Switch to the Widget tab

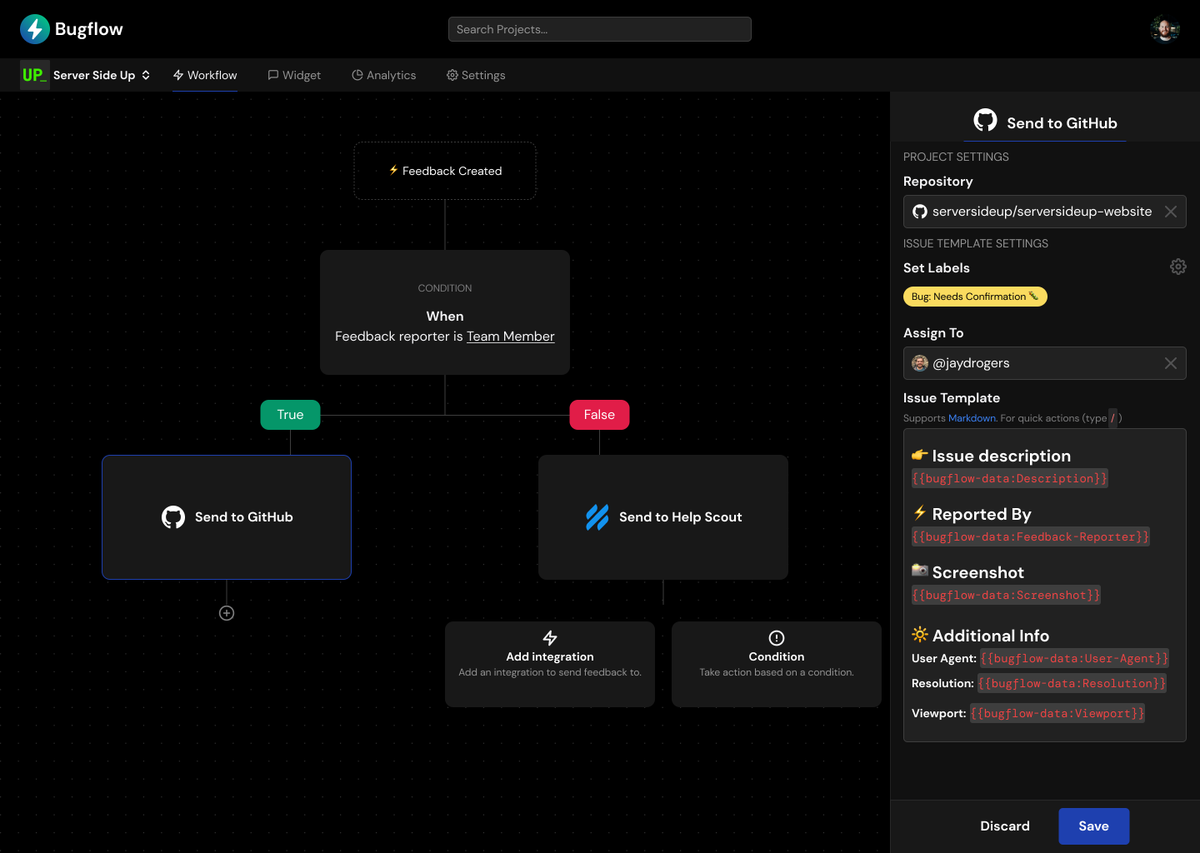(x=294, y=75)
